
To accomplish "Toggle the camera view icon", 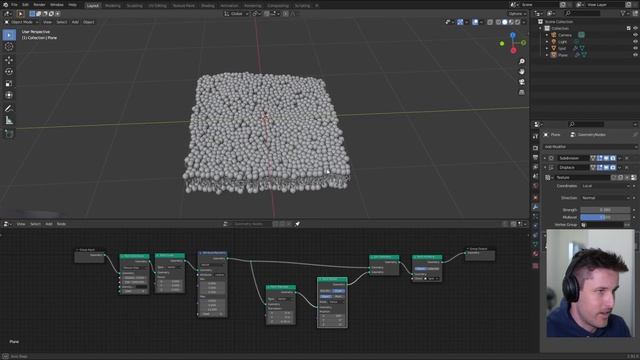I will 522,82.
